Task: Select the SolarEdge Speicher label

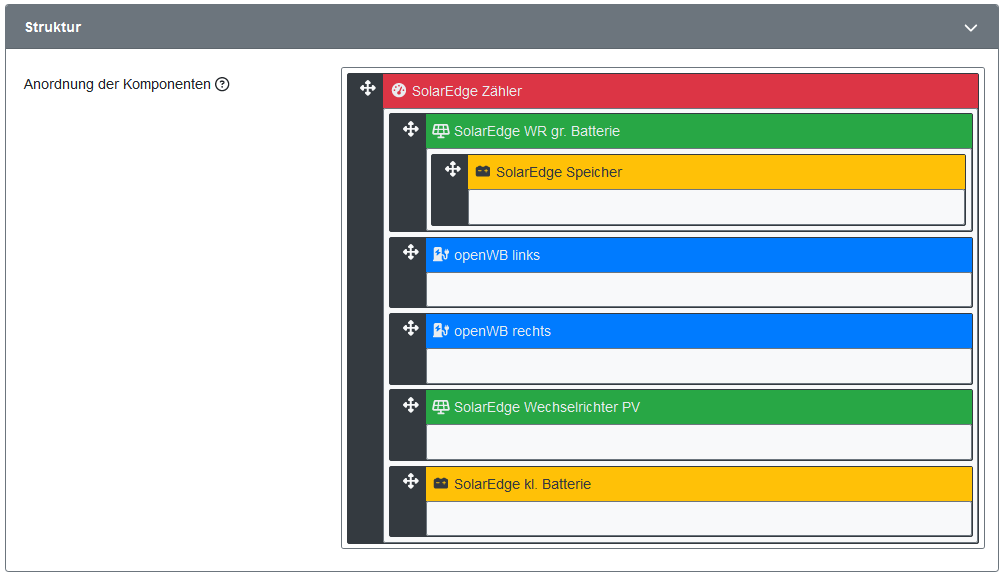Action: point(559,172)
